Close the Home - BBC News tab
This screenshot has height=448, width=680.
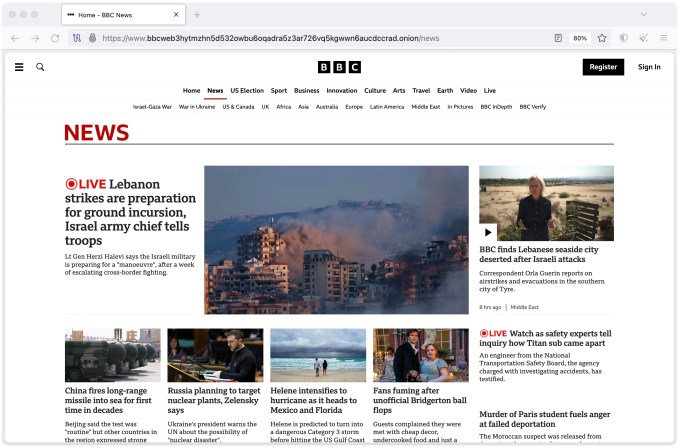pyautogui.click(x=176, y=15)
